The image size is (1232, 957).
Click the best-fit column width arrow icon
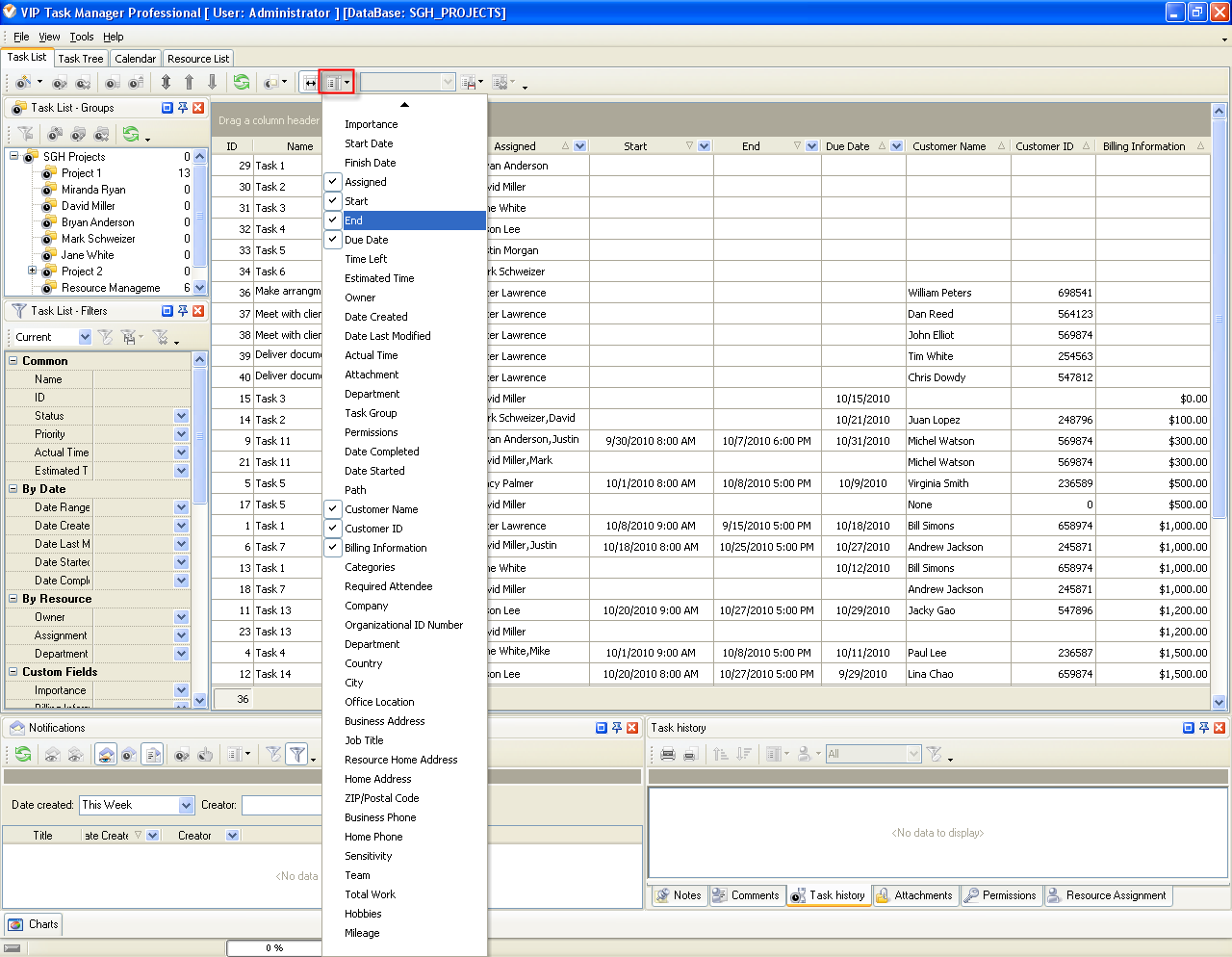pos(310,83)
